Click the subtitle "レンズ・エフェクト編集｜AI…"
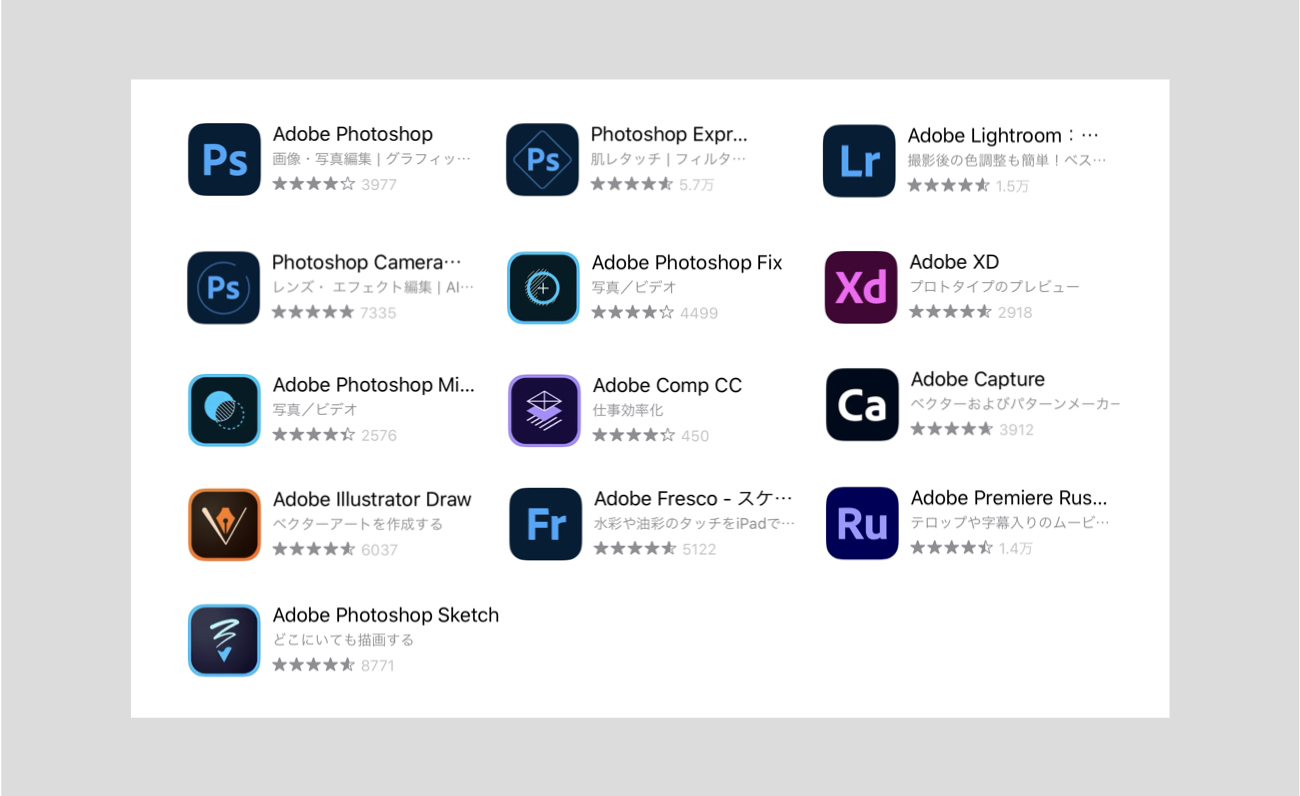This screenshot has width=1300, height=796. coord(373,287)
